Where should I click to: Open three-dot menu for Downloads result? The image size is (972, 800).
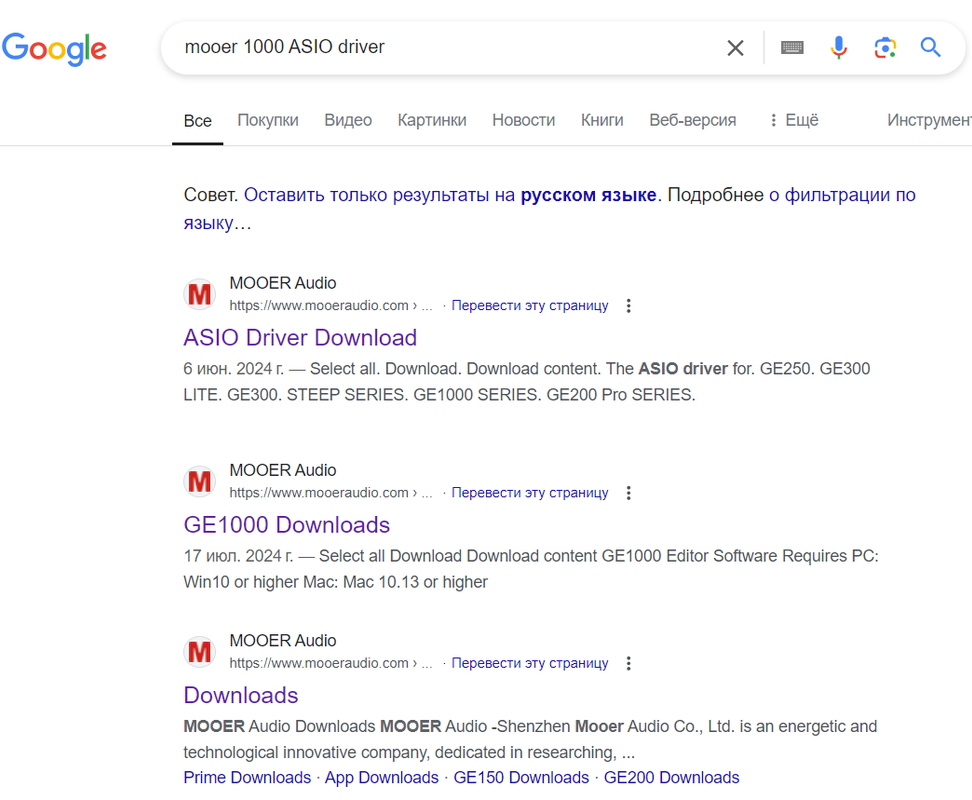(x=629, y=663)
